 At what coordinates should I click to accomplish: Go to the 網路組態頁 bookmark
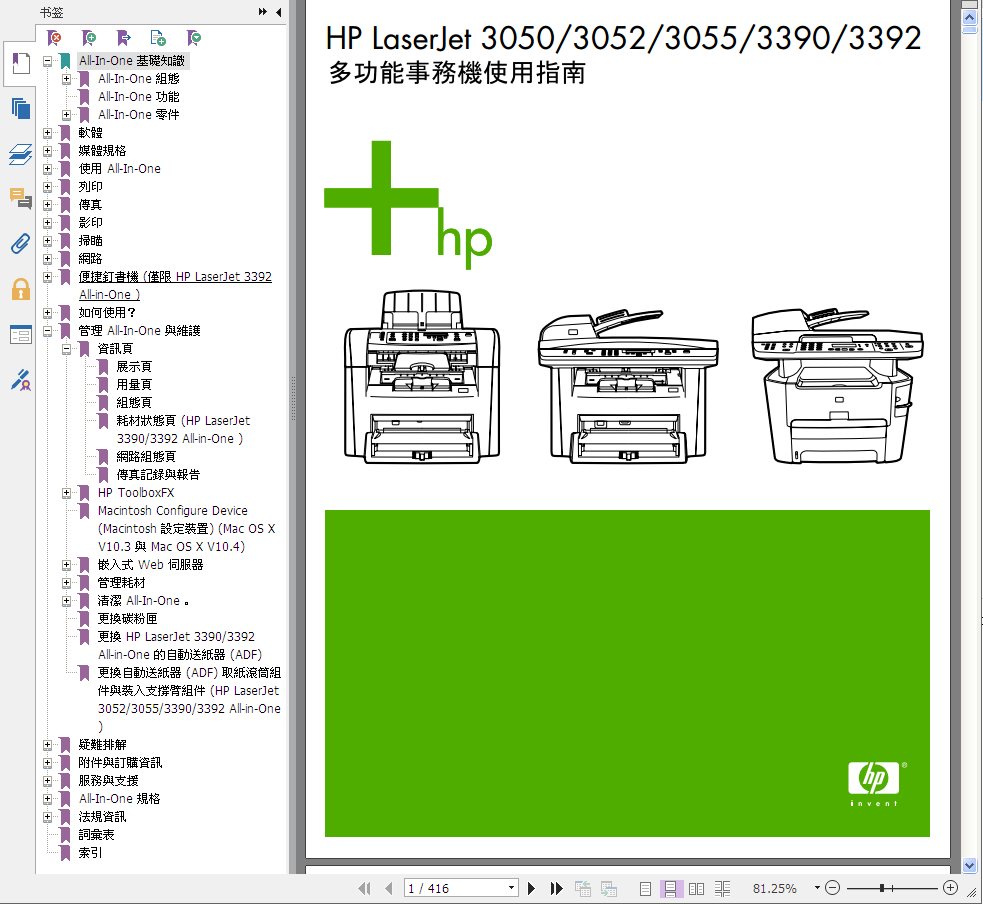point(146,457)
